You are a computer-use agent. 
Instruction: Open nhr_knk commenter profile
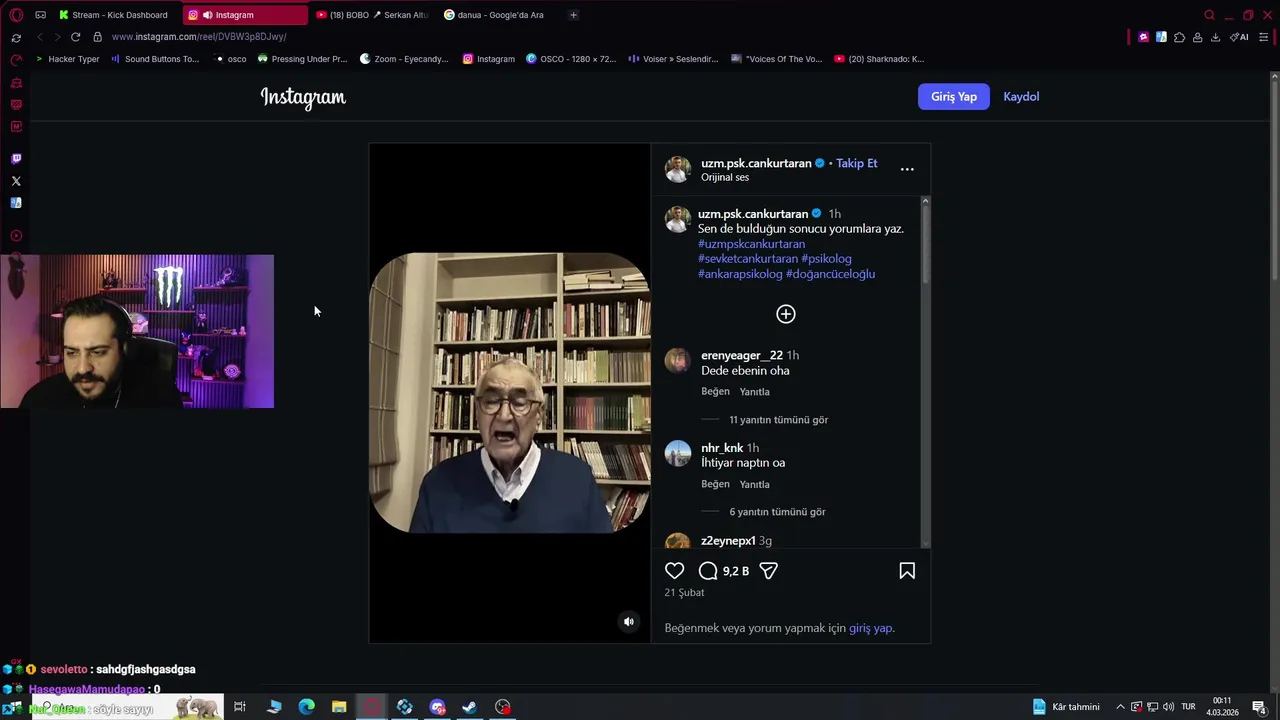coord(722,448)
